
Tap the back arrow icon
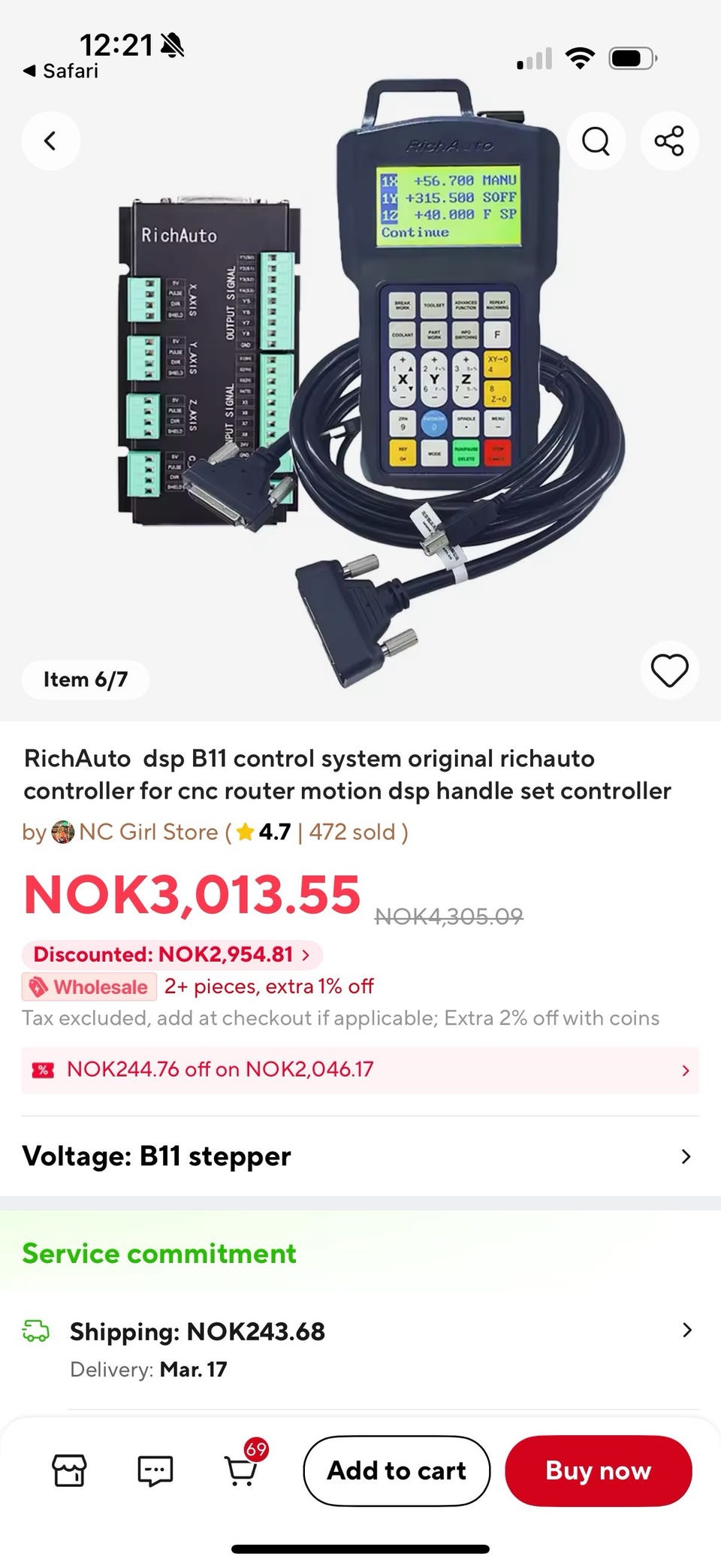click(x=50, y=140)
